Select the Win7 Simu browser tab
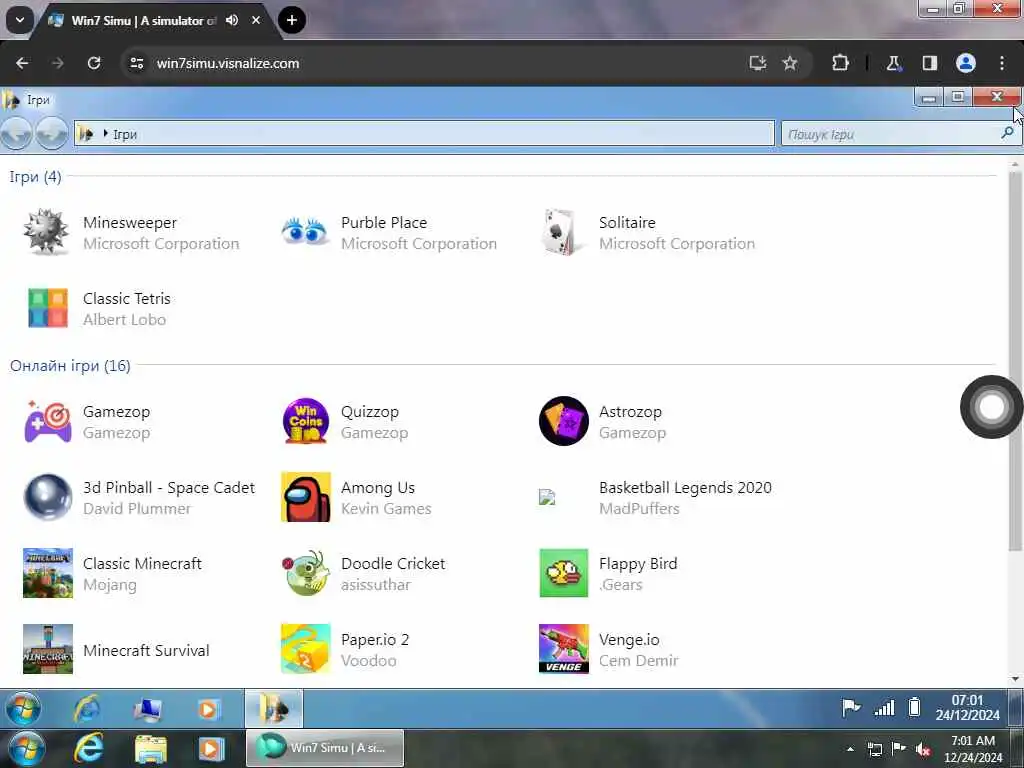The image size is (1024, 768). [142, 20]
